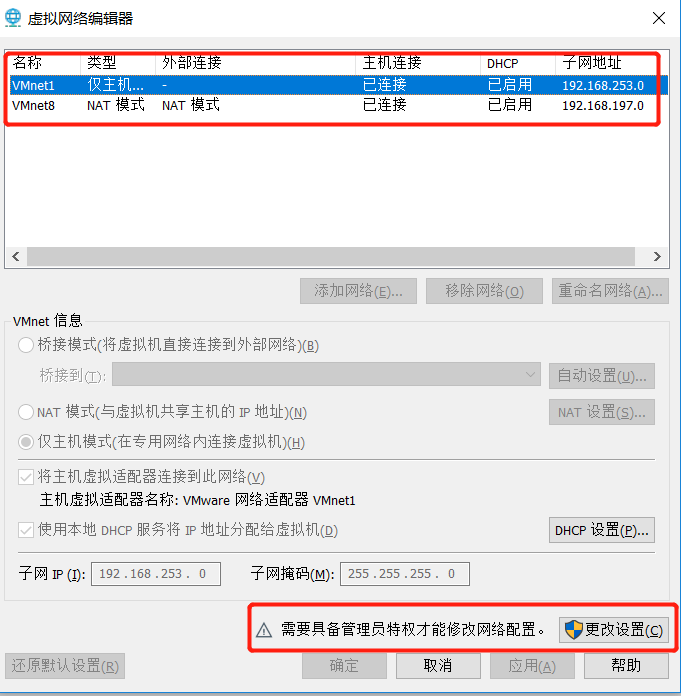
Task: Click the left arrow of horizontal scrollbar
Action: (16, 257)
